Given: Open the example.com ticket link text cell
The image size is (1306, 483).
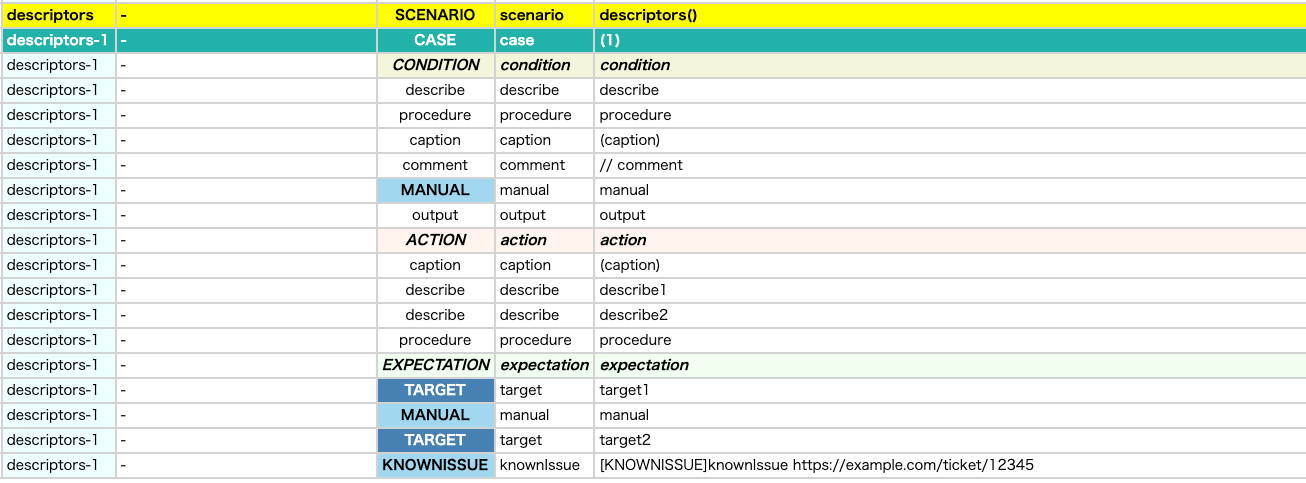Looking at the screenshot, I should pyautogui.click(x=950, y=465).
